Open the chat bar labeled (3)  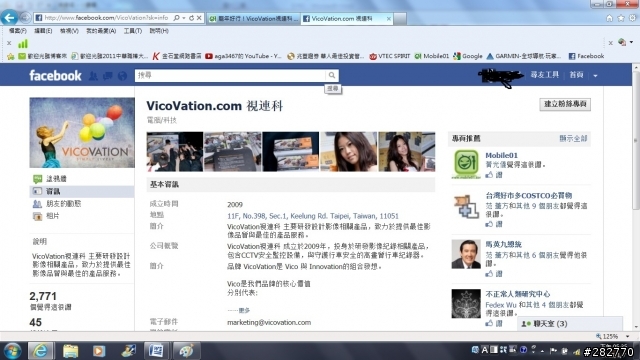click(x=570, y=324)
